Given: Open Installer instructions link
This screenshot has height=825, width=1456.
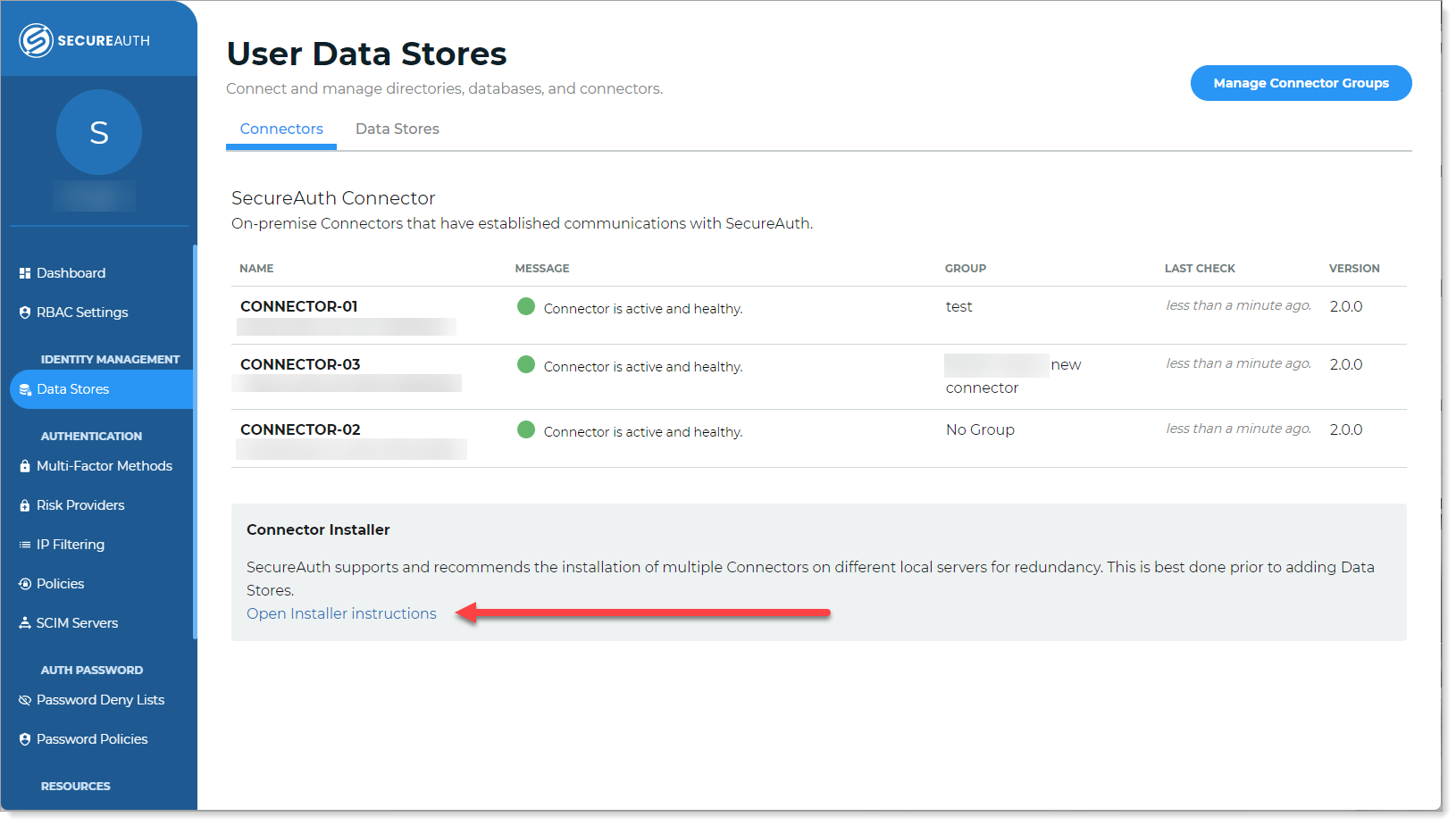Looking at the screenshot, I should [x=341, y=614].
